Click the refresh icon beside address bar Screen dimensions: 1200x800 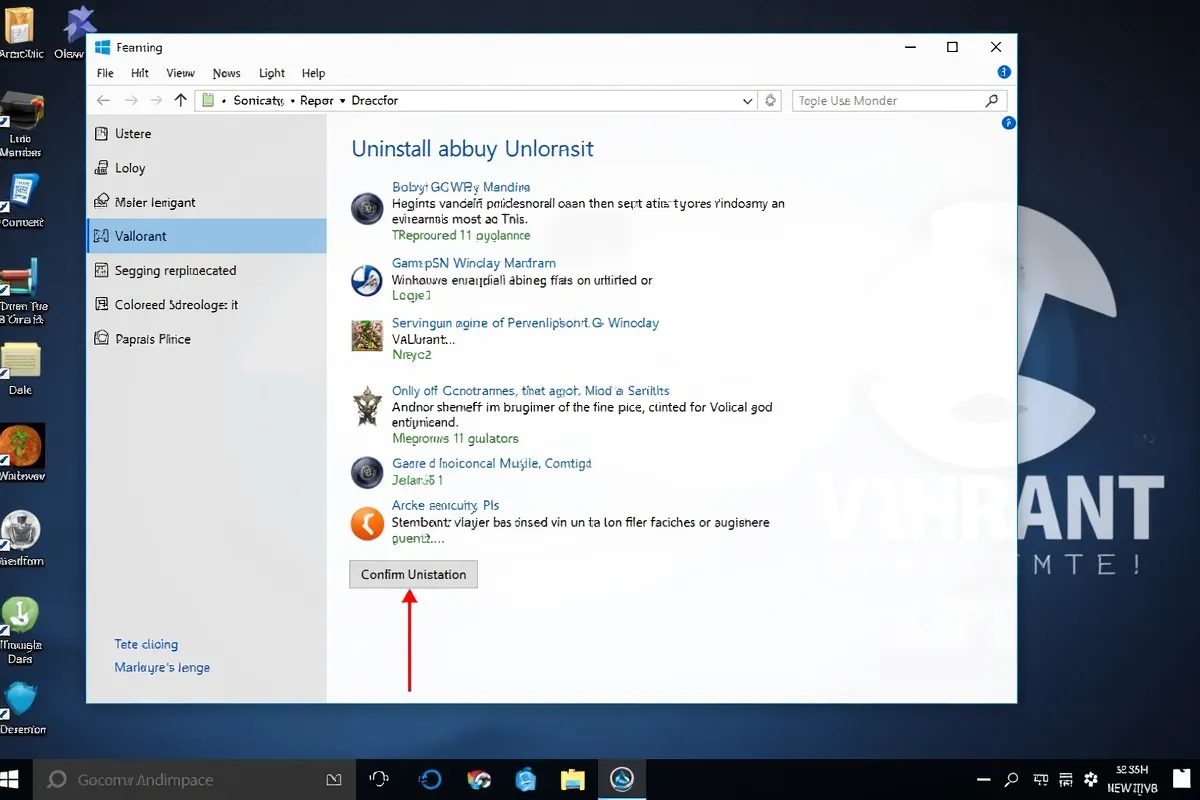[x=770, y=101]
